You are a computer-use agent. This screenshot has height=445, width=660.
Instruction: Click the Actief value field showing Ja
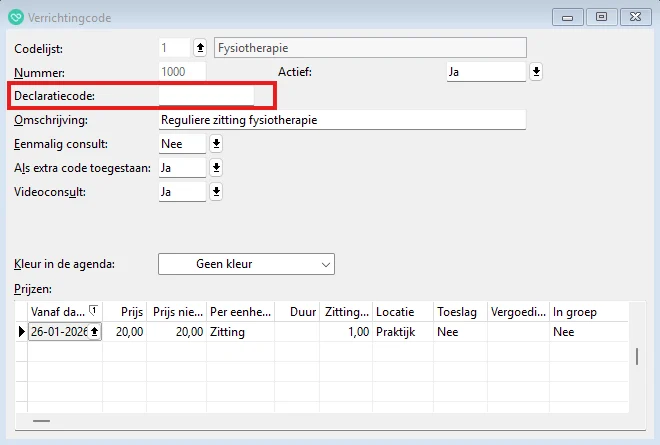484,72
